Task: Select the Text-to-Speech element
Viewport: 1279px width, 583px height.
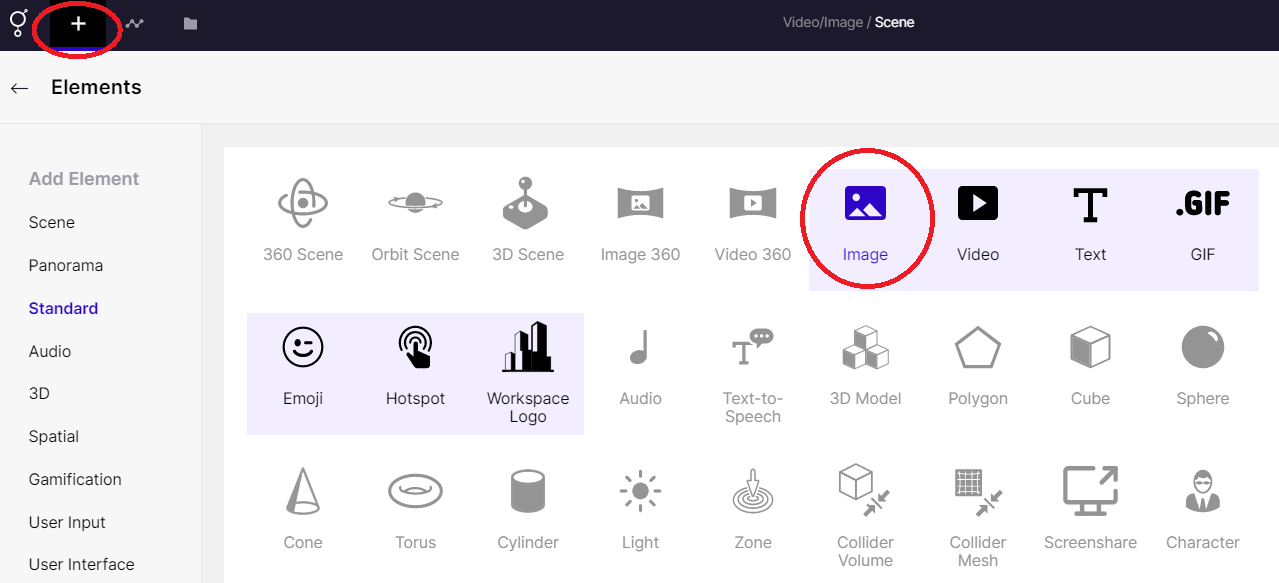Action: click(752, 348)
